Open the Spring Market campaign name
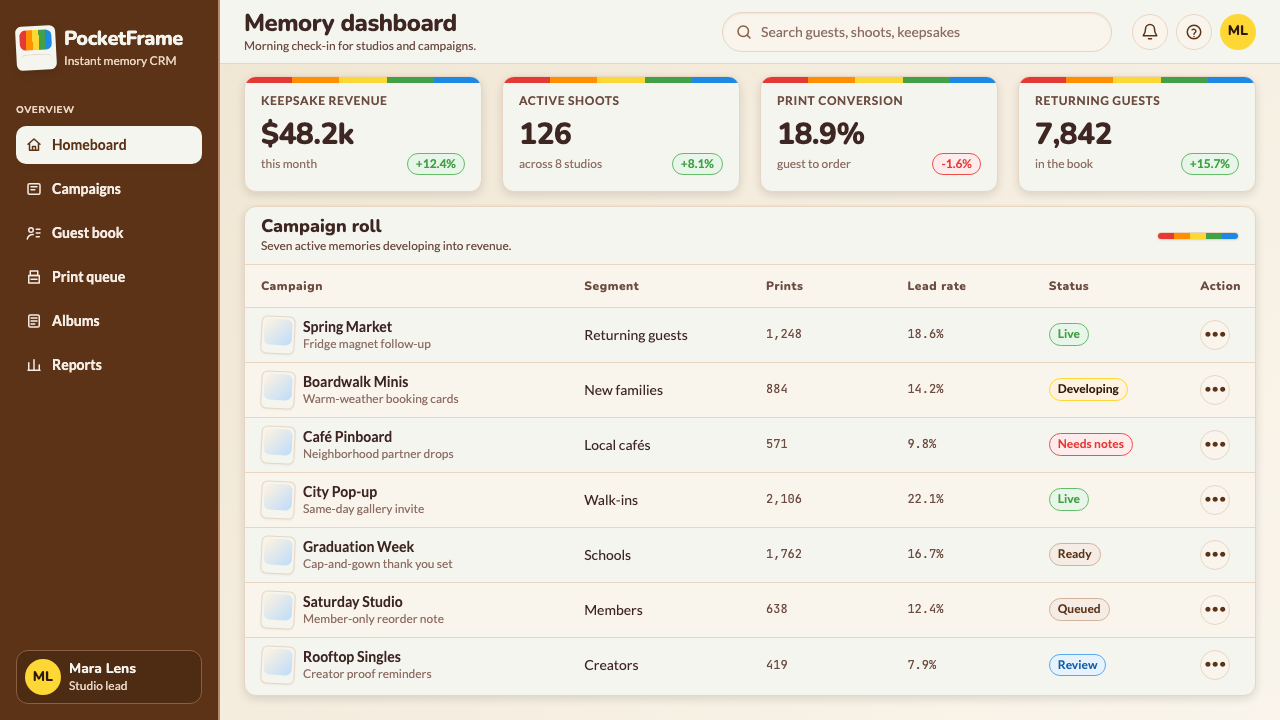1280x720 pixels. click(347, 327)
